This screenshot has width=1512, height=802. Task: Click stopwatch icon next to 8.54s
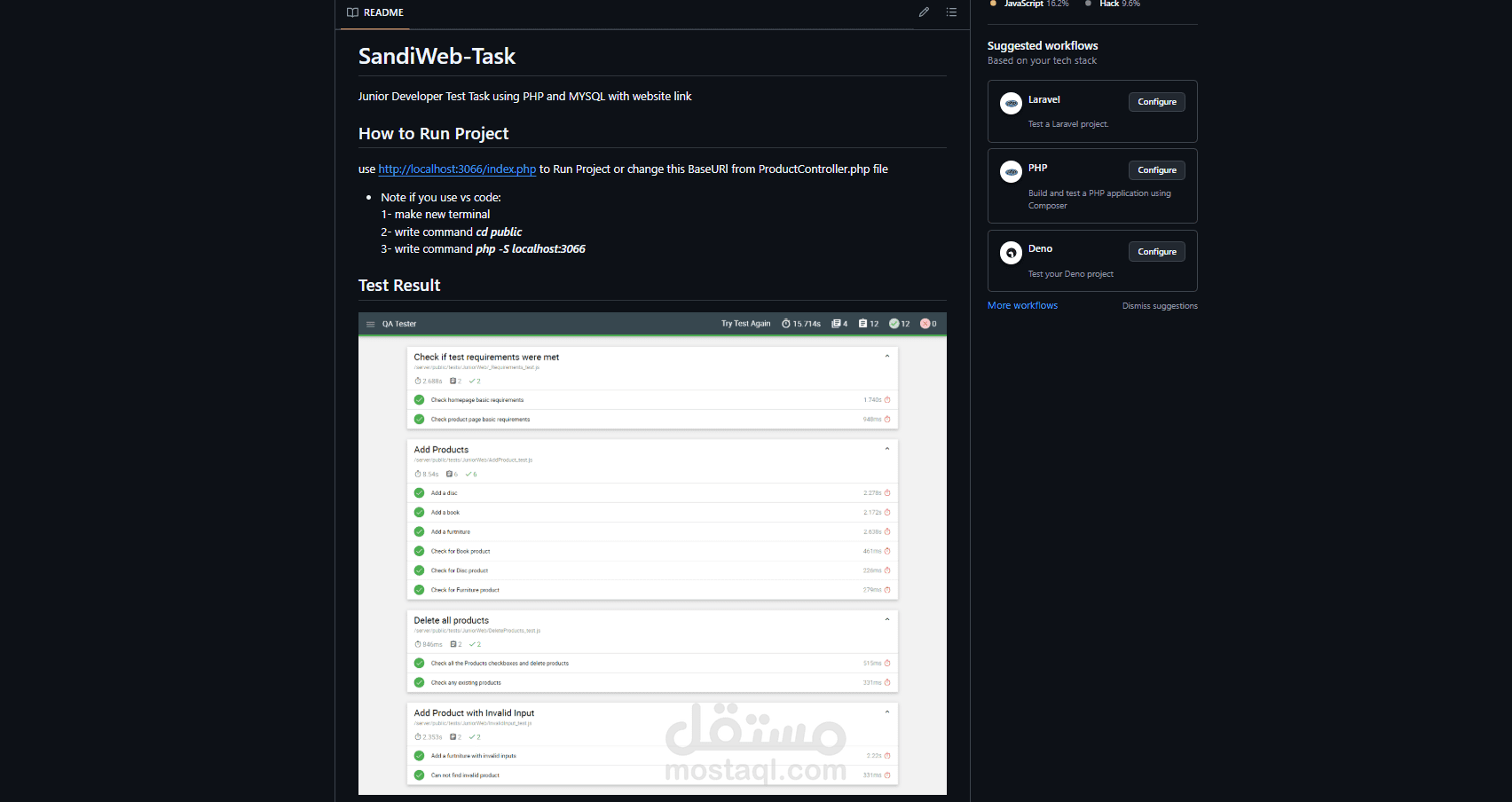pyautogui.click(x=418, y=474)
